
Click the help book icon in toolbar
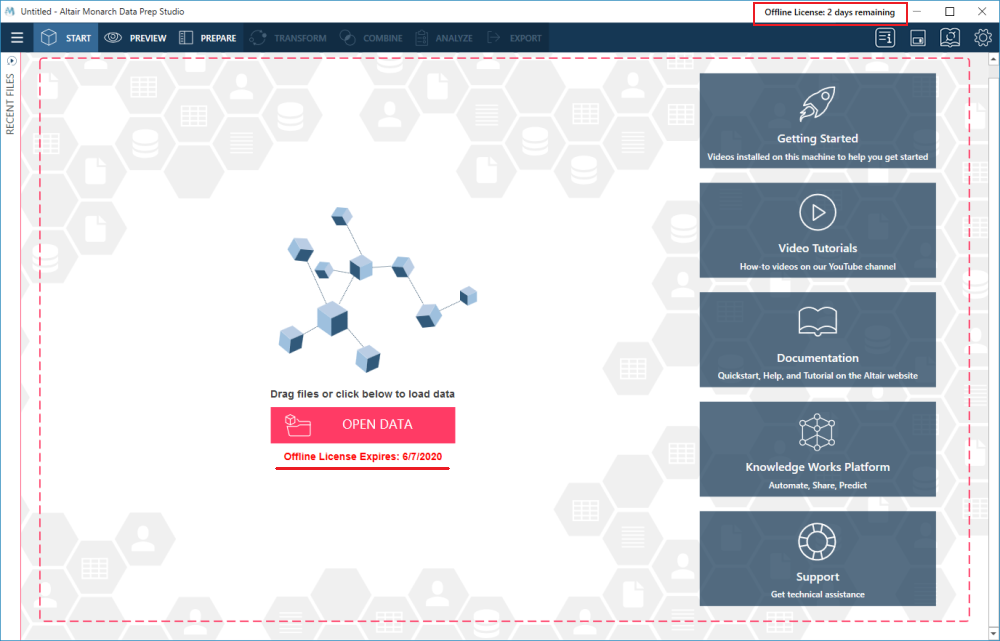click(950, 38)
